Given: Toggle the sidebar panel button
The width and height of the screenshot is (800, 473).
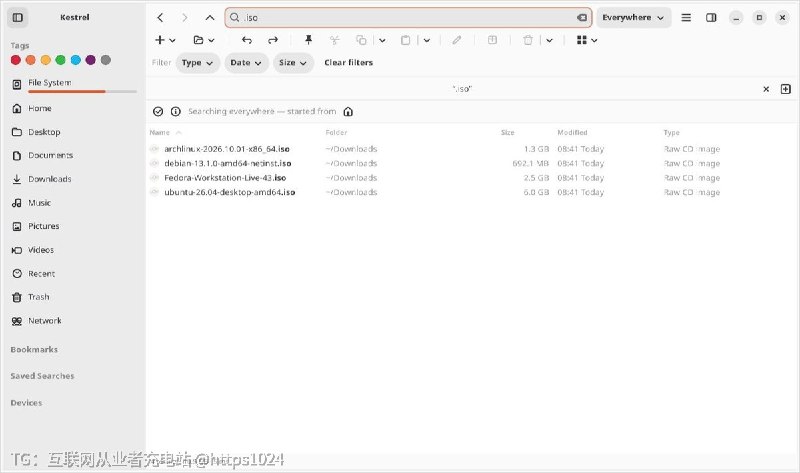Looking at the screenshot, I should coord(17,17).
